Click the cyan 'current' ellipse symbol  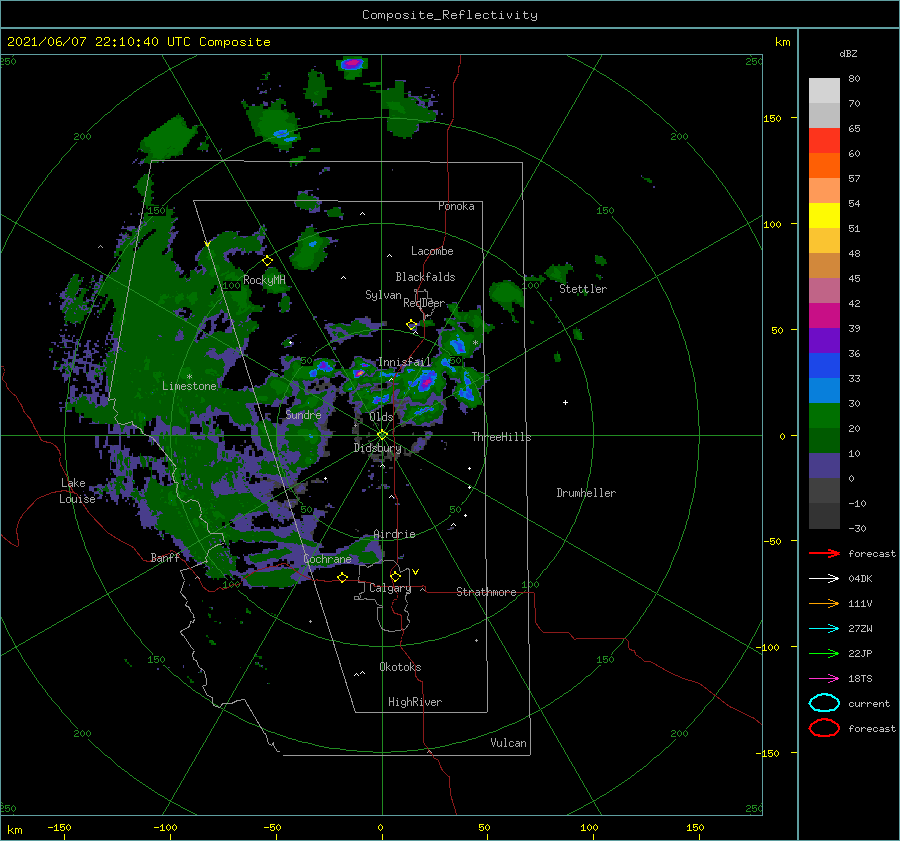tap(824, 703)
